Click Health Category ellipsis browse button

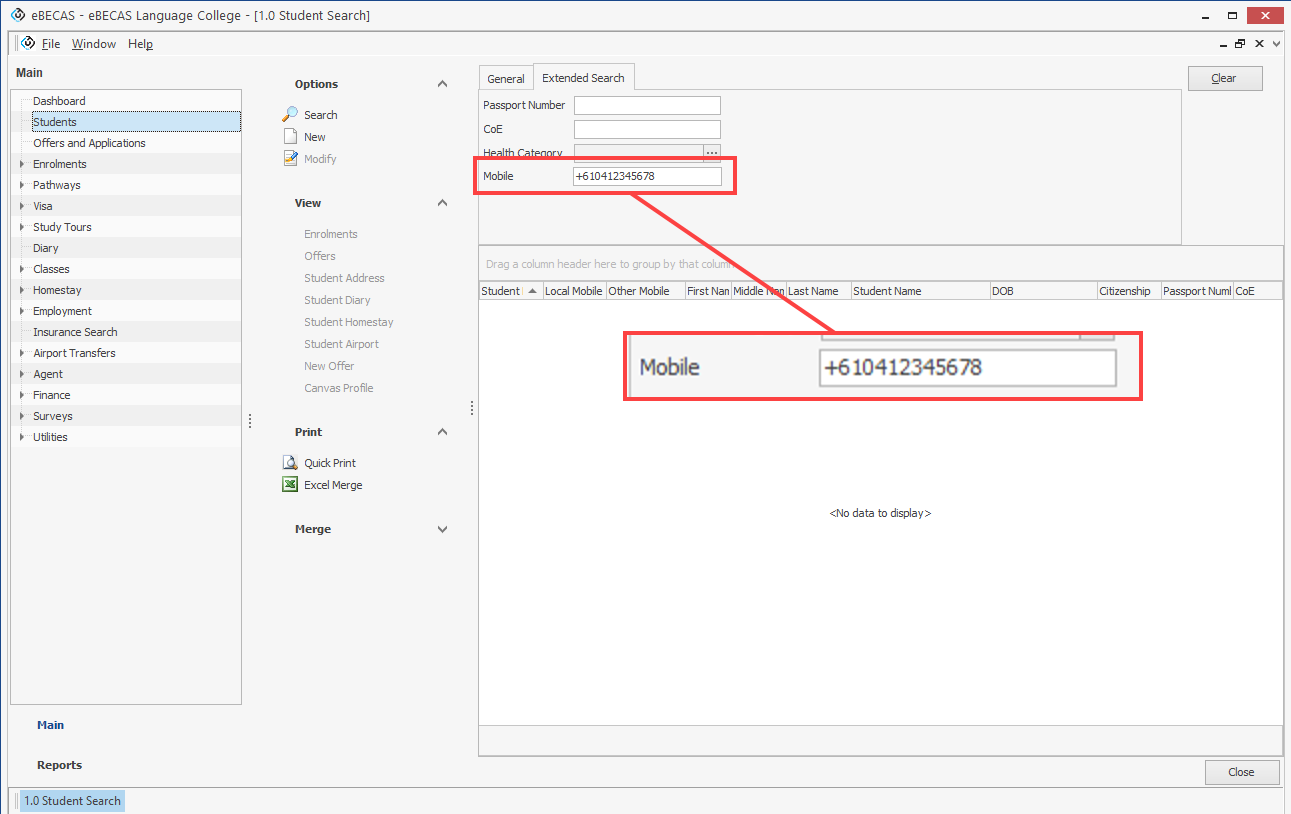[712, 153]
